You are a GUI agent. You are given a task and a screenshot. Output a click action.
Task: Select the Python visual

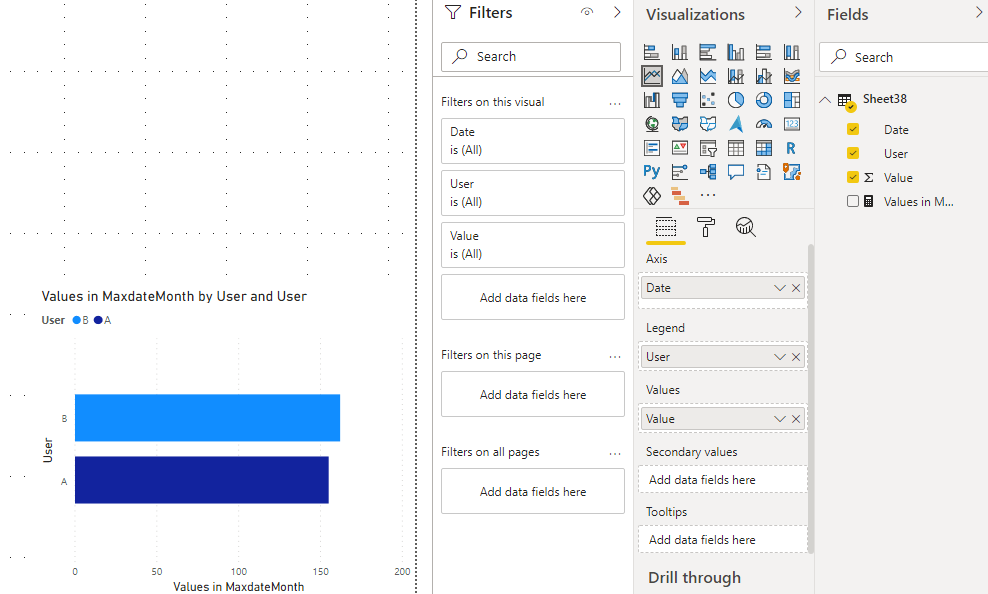(652, 171)
